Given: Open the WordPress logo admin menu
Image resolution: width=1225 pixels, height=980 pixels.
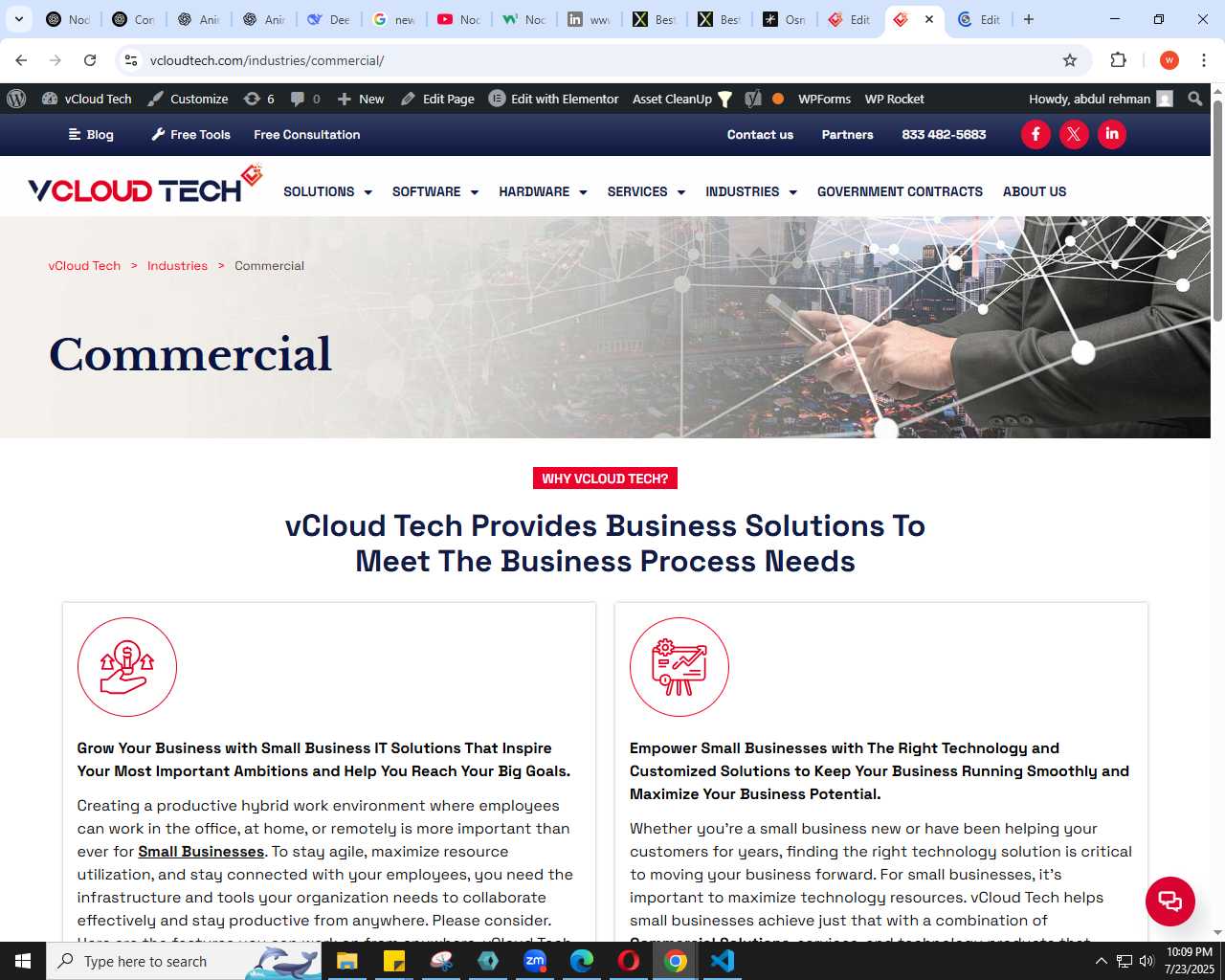Looking at the screenshot, I should pyautogui.click(x=16, y=99).
